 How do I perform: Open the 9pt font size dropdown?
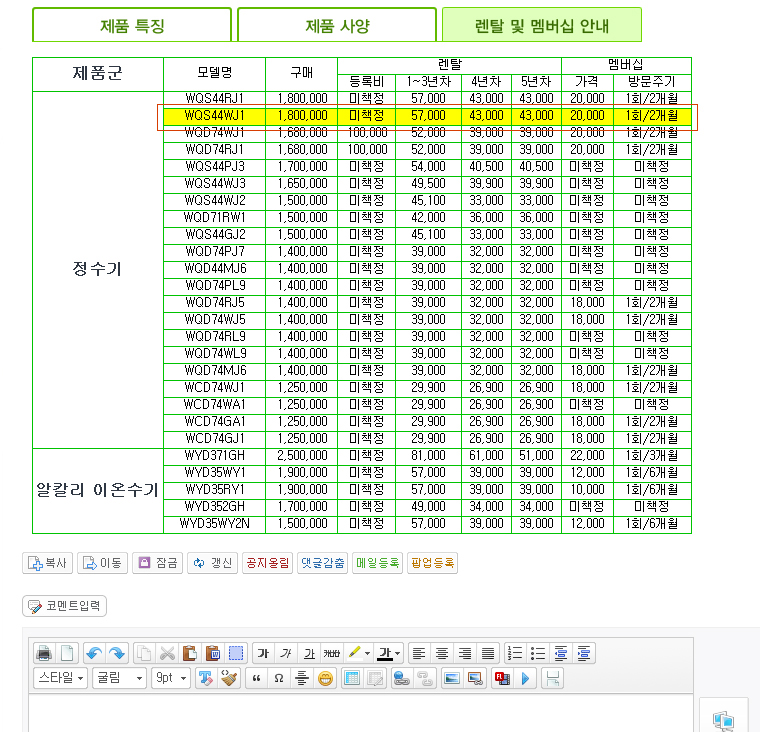170,679
